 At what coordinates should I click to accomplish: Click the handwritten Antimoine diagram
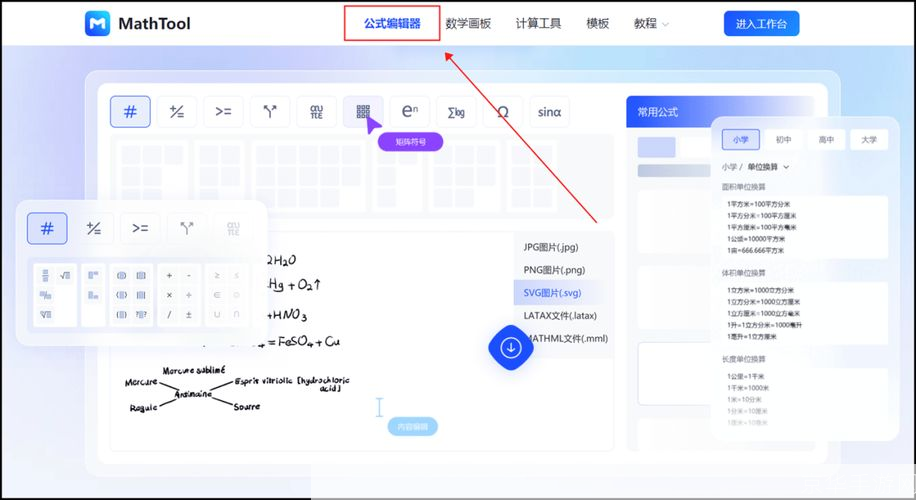(x=237, y=389)
